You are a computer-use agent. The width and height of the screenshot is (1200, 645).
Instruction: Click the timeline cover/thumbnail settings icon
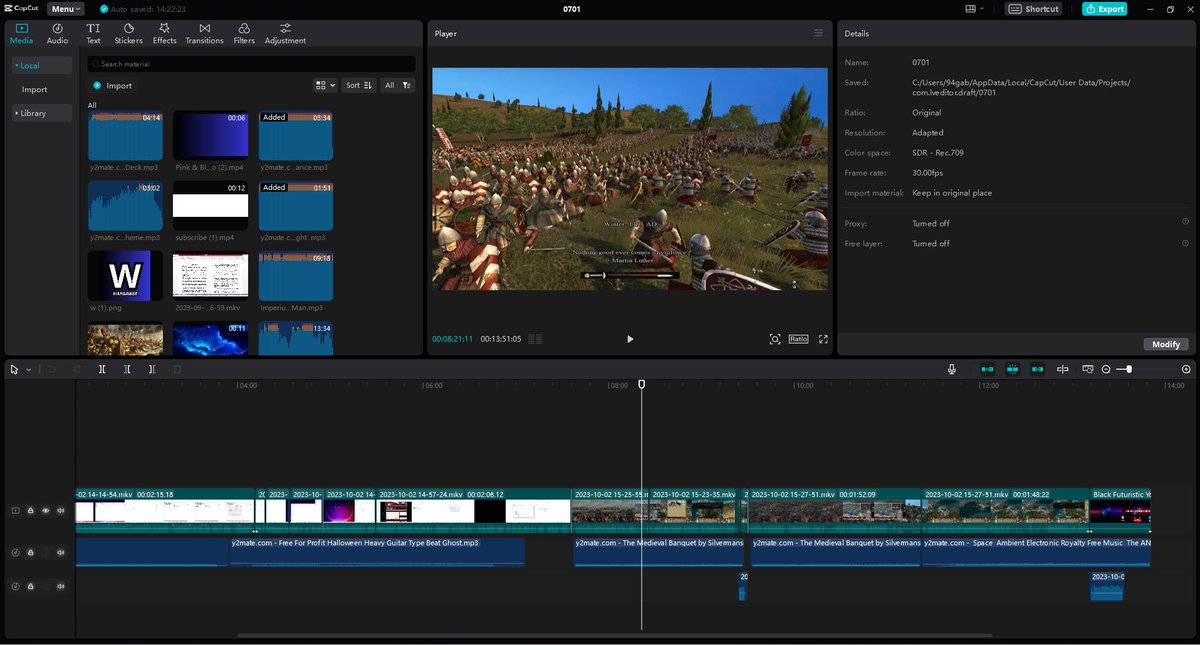point(1087,369)
